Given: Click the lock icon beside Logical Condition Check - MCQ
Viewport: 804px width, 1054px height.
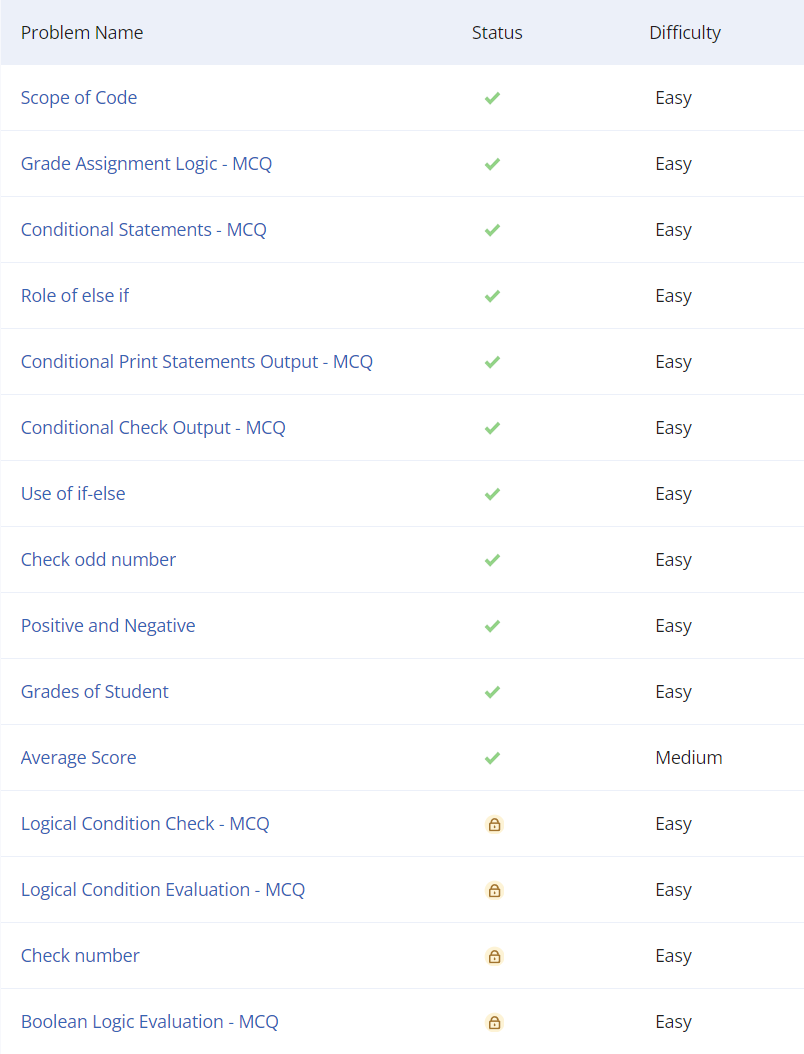Looking at the screenshot, I should click(494, 824).
